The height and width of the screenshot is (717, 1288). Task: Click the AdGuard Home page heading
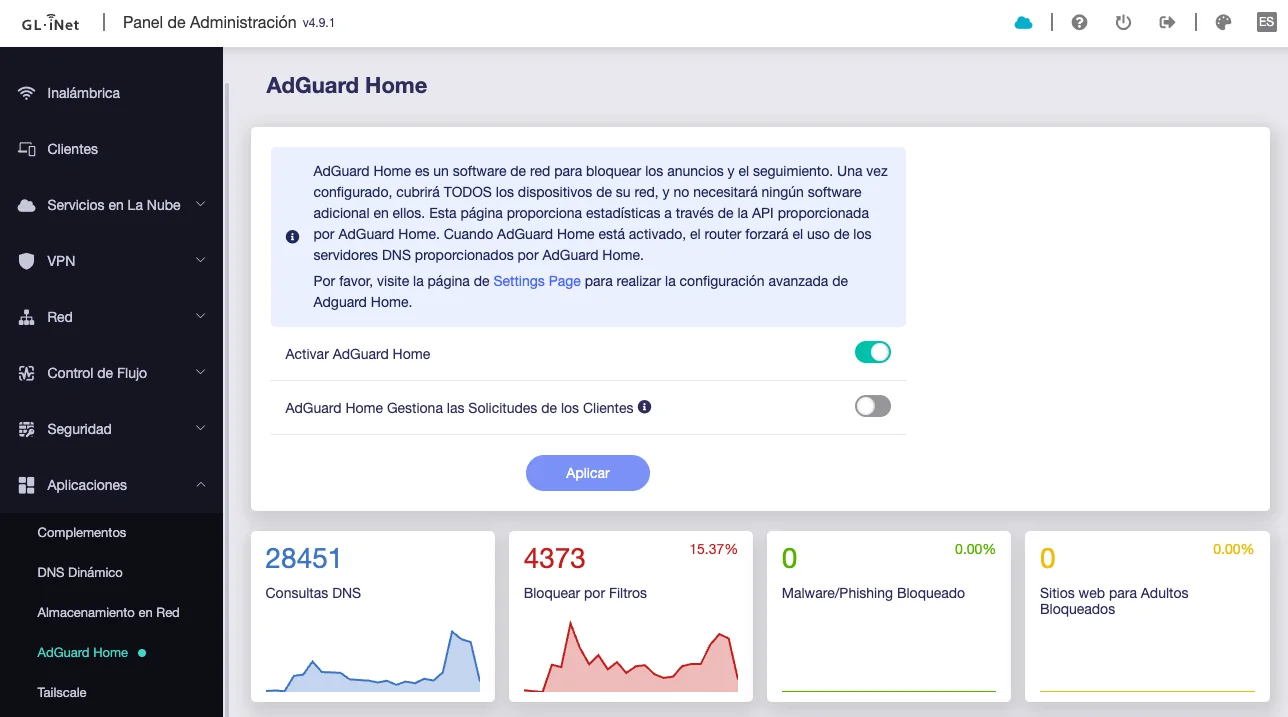click(346, 86)
